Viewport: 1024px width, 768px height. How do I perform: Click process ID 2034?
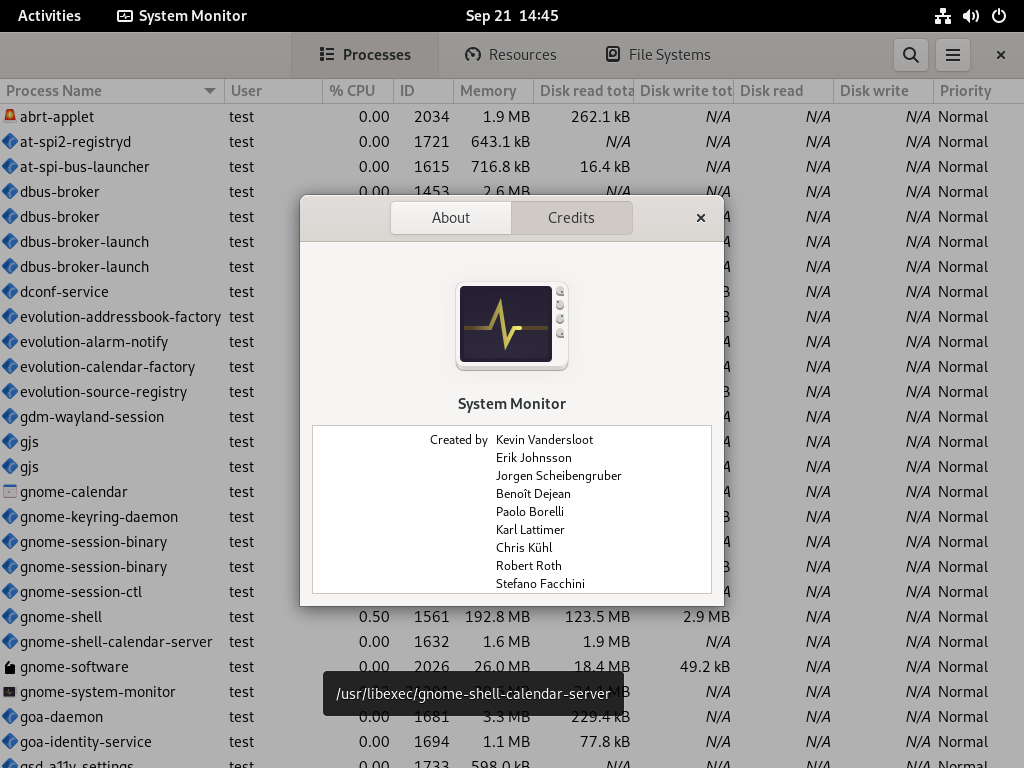pyautogui.click(x=432, y=116)
